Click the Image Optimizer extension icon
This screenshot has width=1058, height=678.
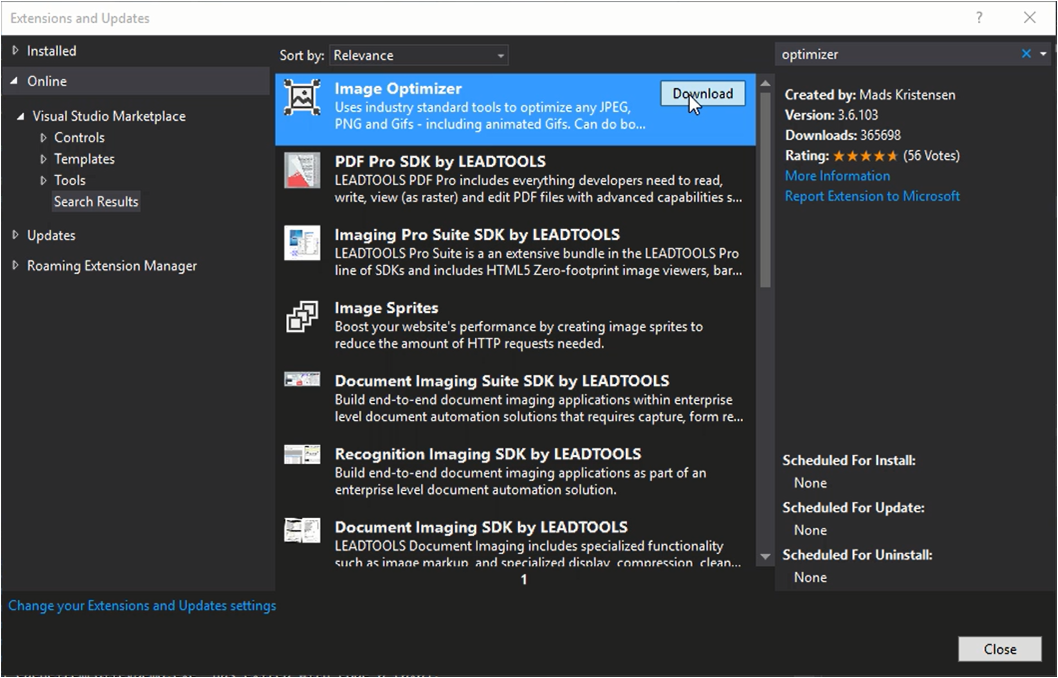pos(302,97)
